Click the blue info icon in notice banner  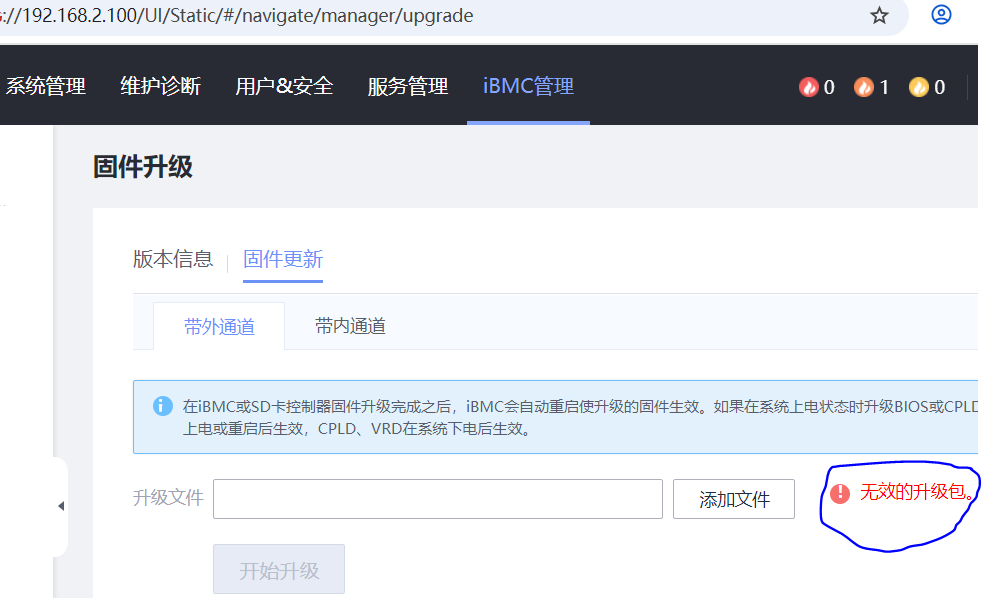point(162,406)
